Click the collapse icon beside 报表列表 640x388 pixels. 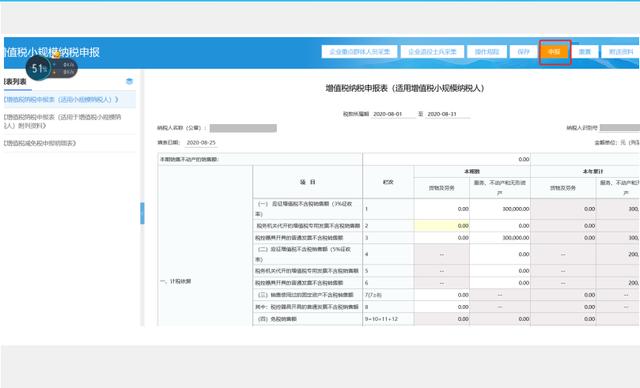(x=129, y=81)
